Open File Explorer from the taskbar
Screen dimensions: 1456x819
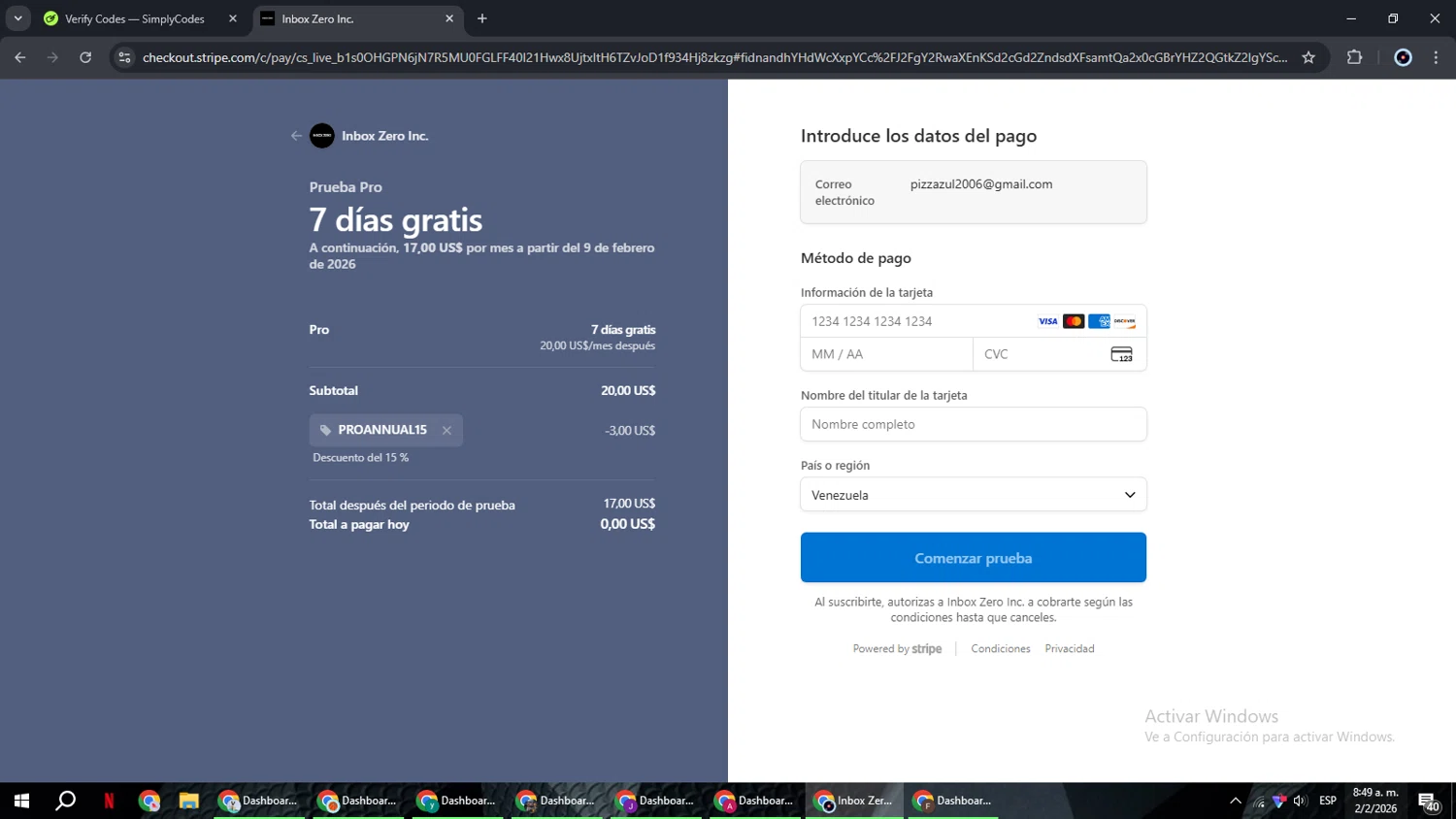[x=188, y=801]
